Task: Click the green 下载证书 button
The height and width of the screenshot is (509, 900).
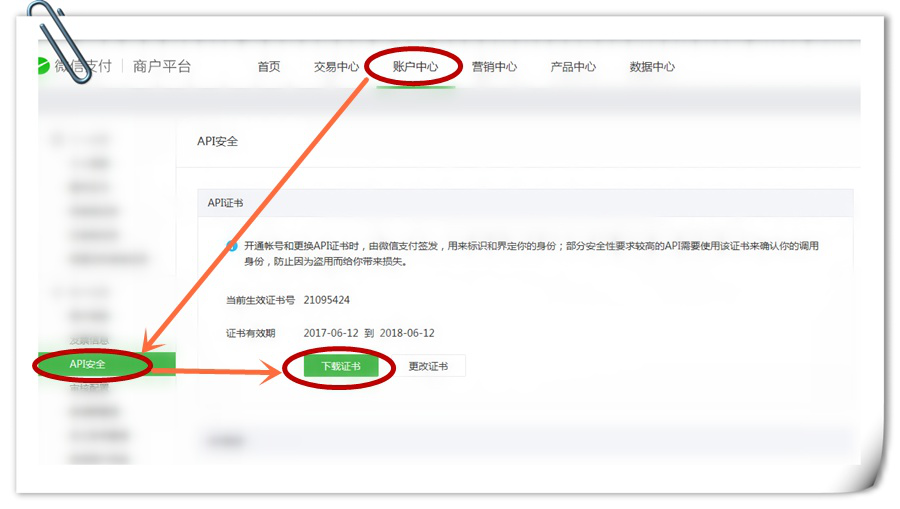Action: click(x=341, y=366)
